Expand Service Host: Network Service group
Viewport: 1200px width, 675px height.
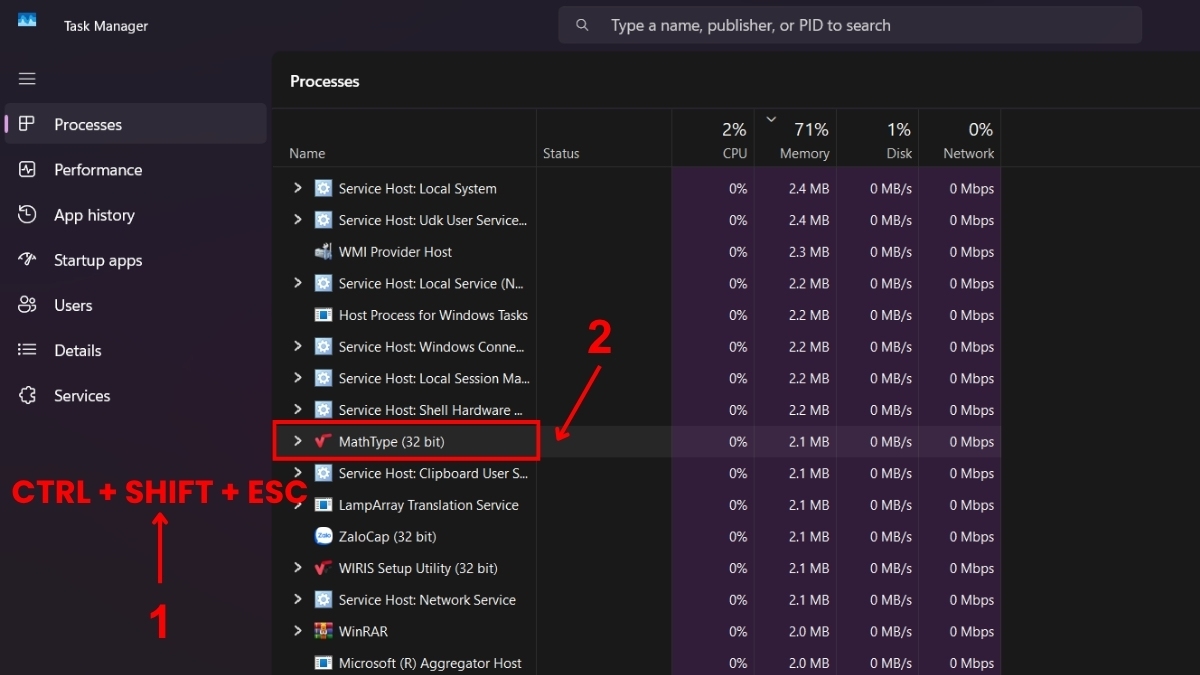tap(297, 599)
